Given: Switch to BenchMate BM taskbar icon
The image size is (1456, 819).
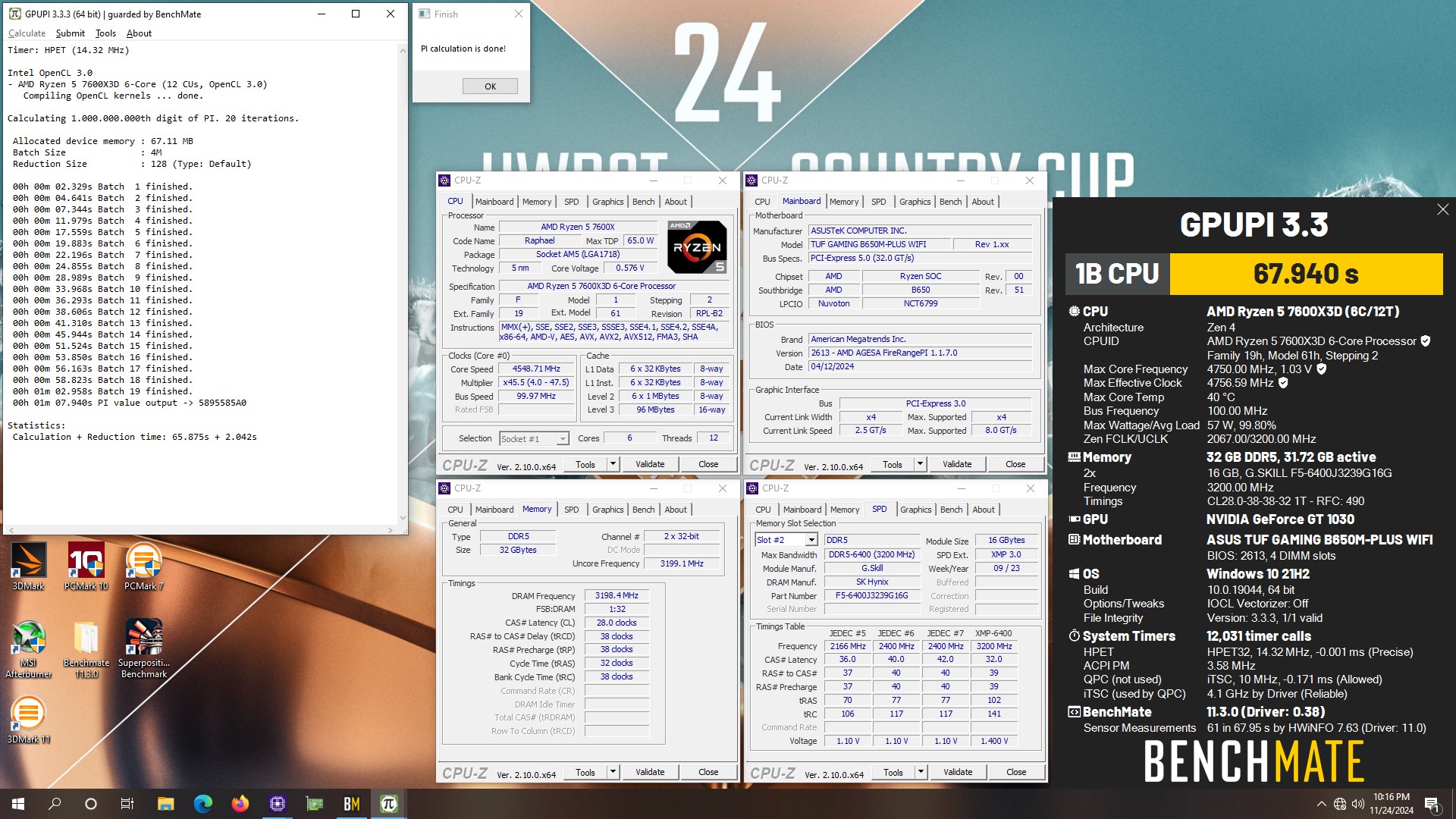Looking at the screenshot, I should point(351,804).
